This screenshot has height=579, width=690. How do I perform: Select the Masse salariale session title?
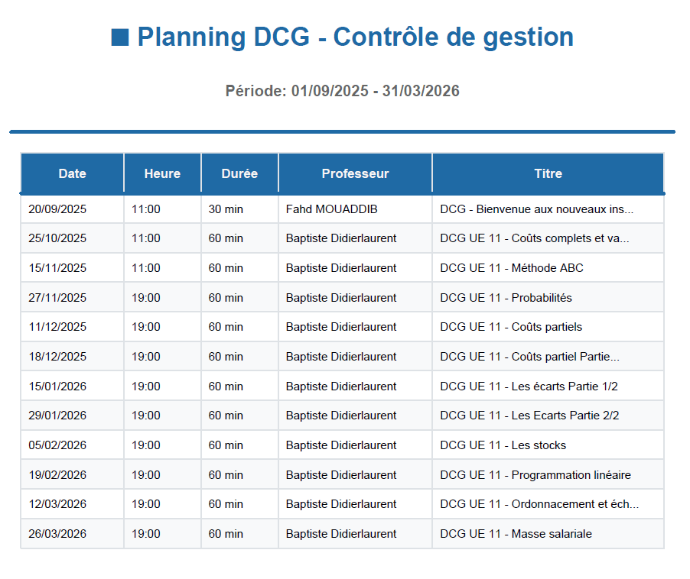coord(515,534)
